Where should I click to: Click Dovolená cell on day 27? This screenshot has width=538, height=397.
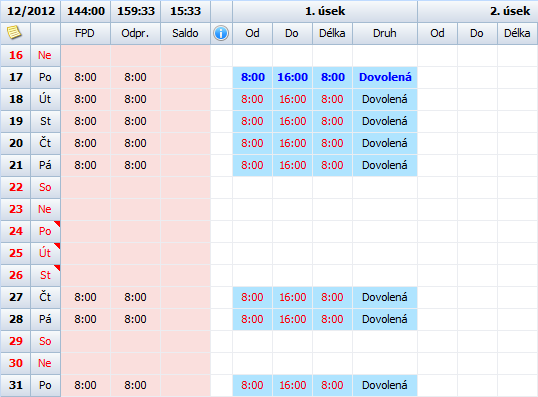pyautogui.click(x=385, y=297)
